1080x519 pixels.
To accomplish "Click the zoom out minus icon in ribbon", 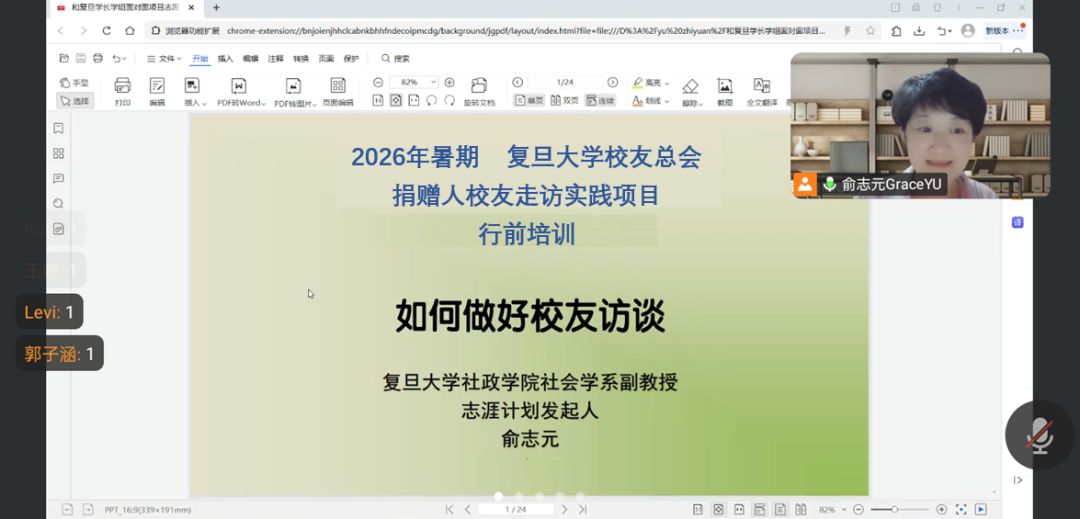I will (x=377, y=82).
